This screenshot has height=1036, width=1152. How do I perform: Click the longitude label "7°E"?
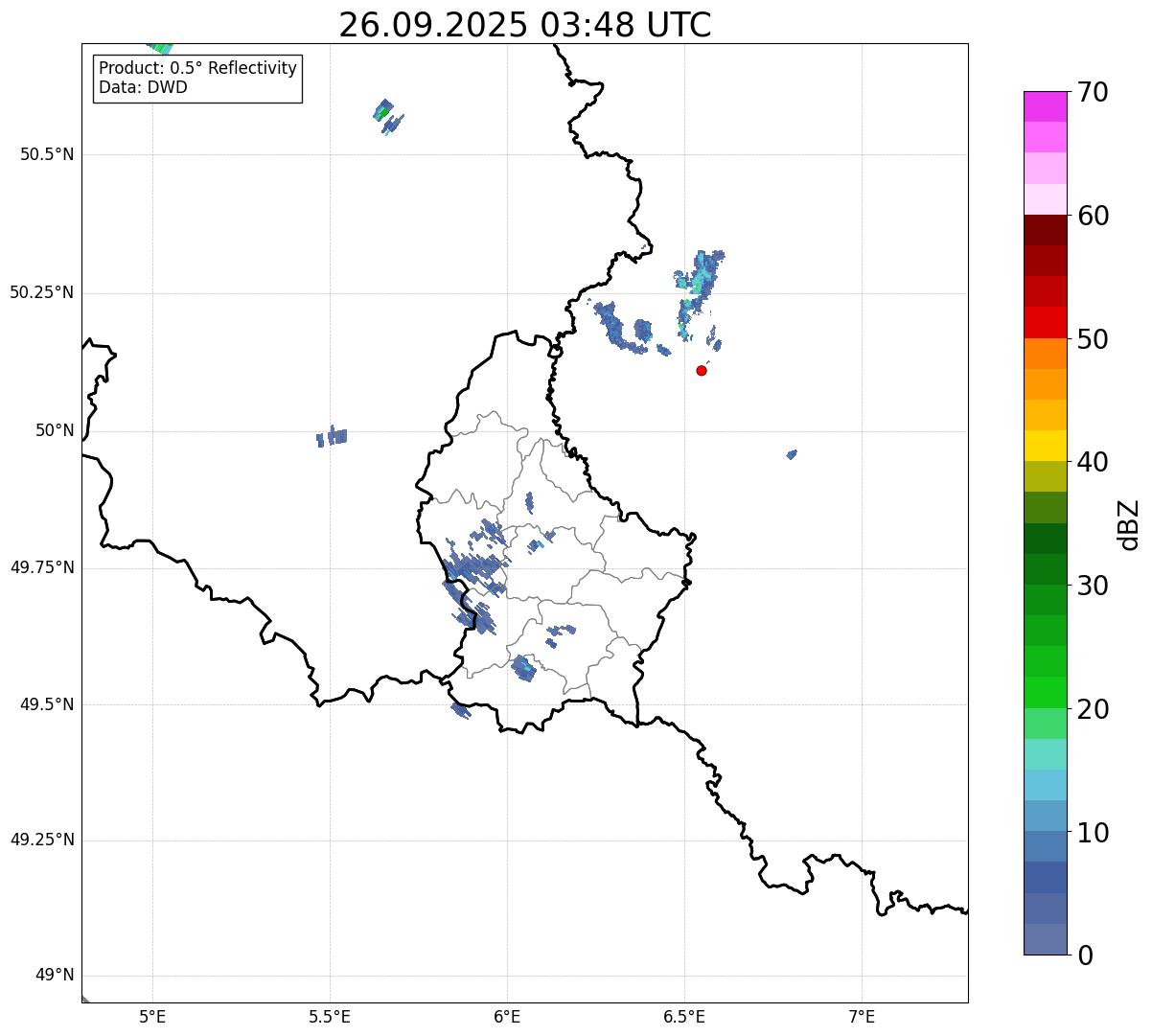862,1016
